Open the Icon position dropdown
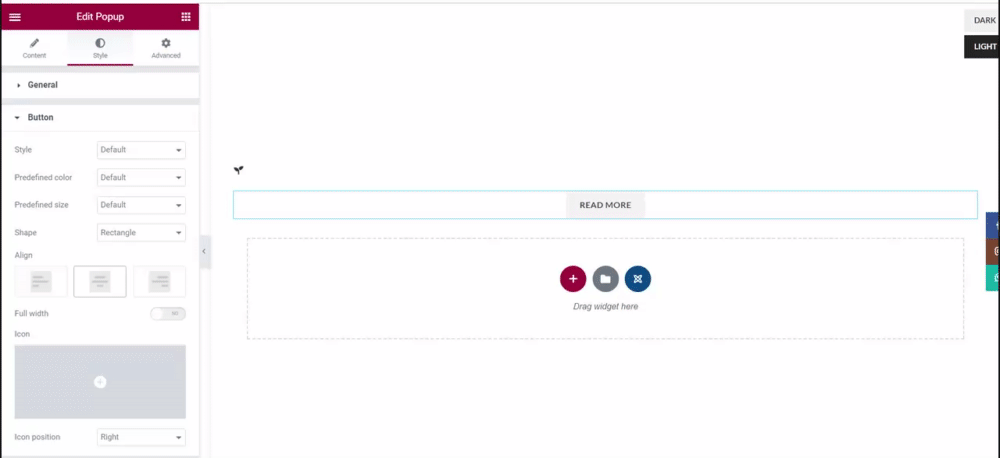1000x458 pixels. 141,437
